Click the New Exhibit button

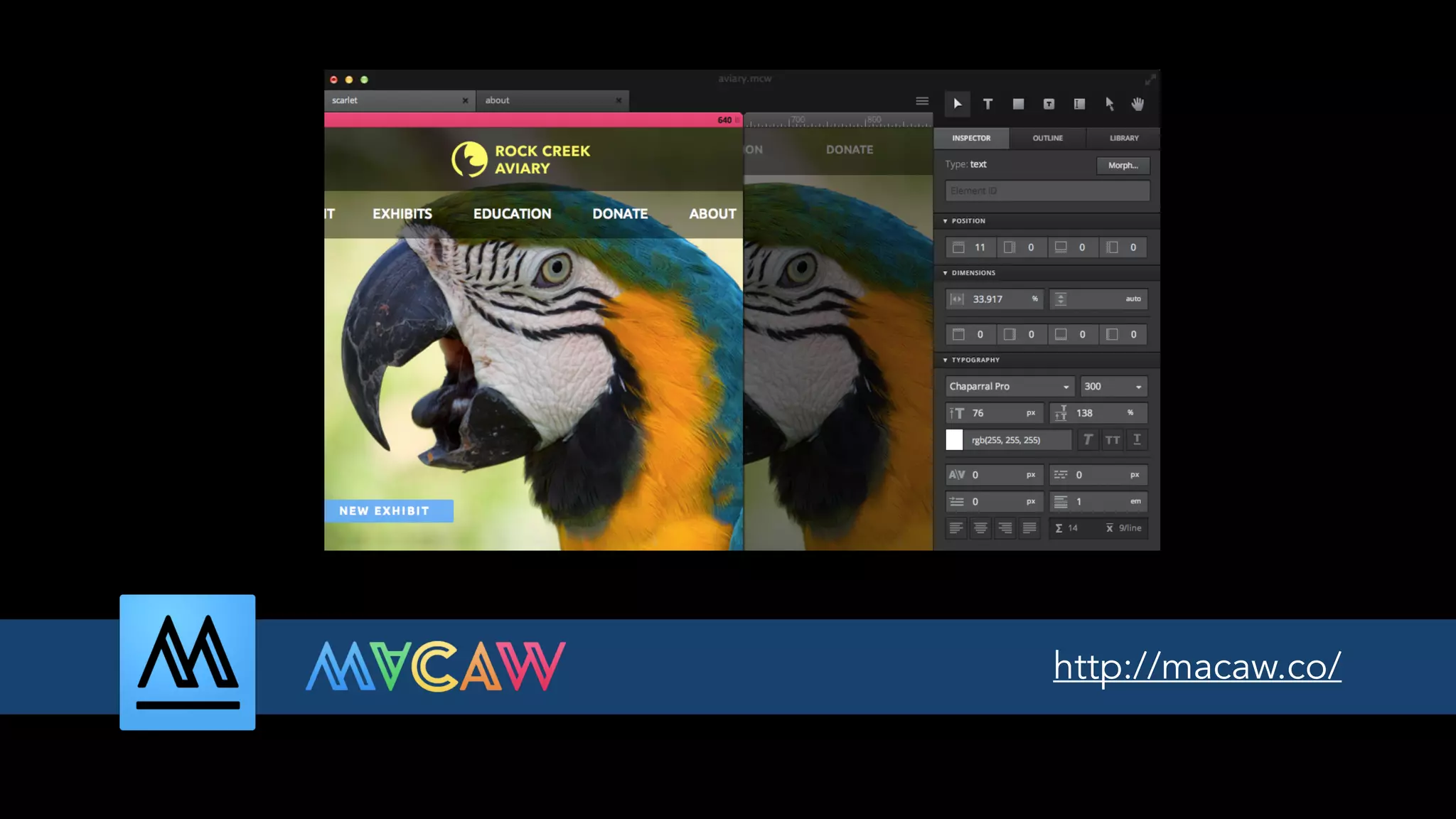point(389,511)
